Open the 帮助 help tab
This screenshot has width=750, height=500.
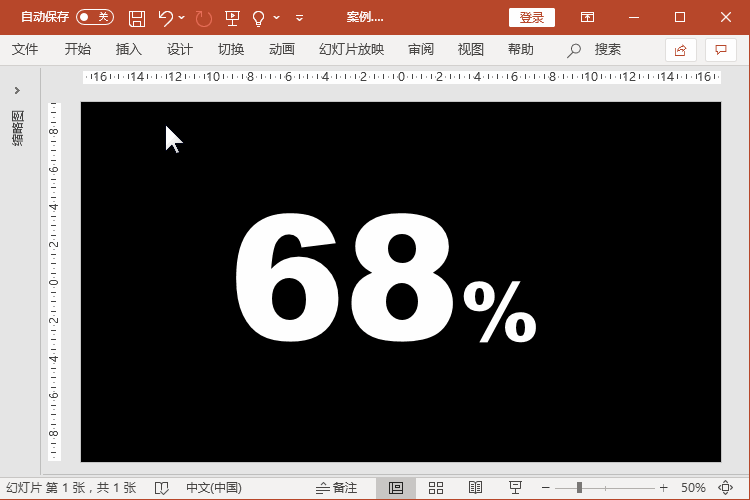tap(521, 49)
